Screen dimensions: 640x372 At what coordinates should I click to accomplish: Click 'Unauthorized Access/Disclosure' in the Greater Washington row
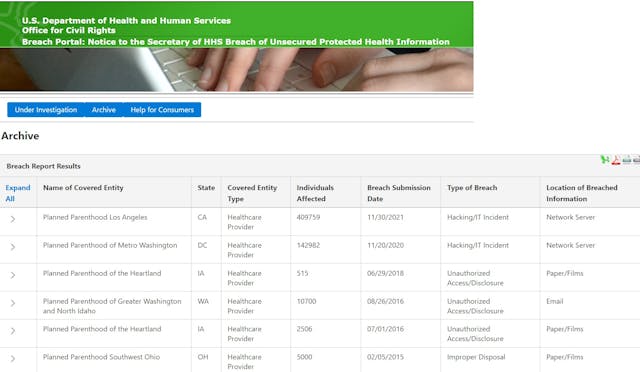(x=475, y=306)
